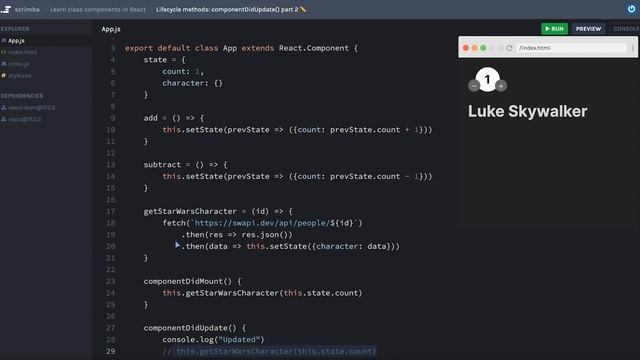This screenshot has width=640, height=360.
Task: Click the counter circle showing 1
Action: [487, 80]
